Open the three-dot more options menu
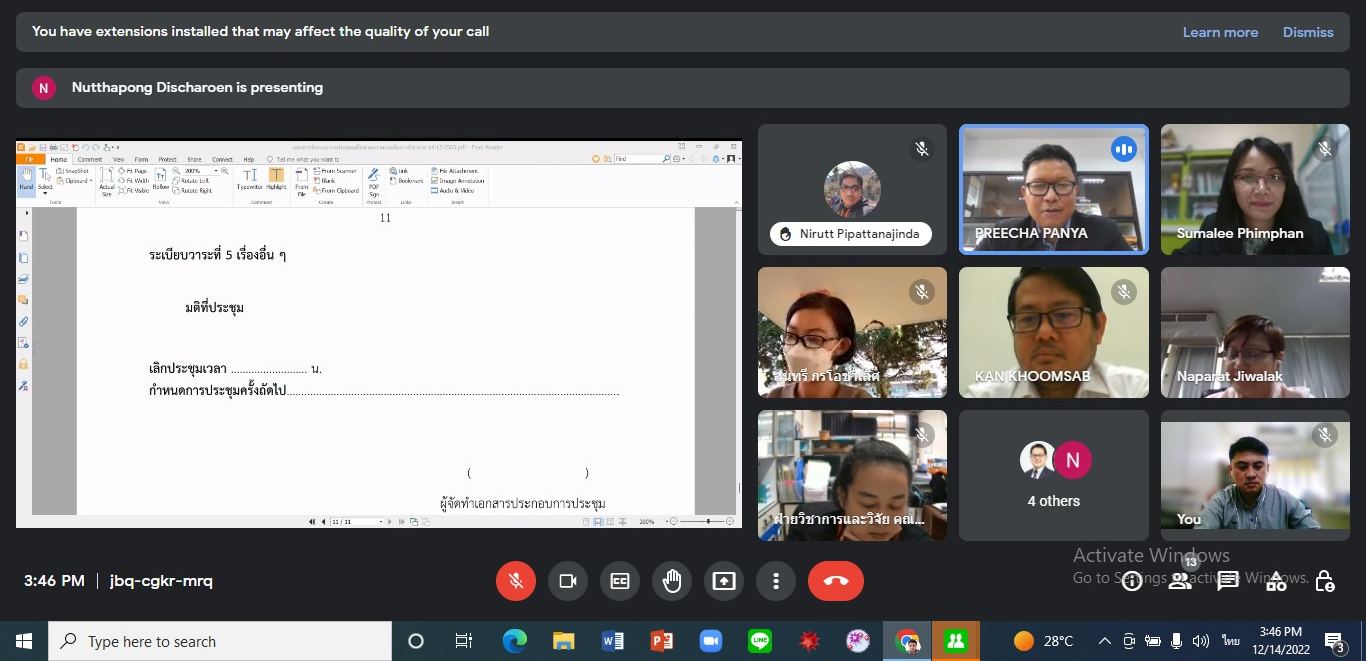The width and height of the screenshot is (1366, 661). [x=776, y=581]
